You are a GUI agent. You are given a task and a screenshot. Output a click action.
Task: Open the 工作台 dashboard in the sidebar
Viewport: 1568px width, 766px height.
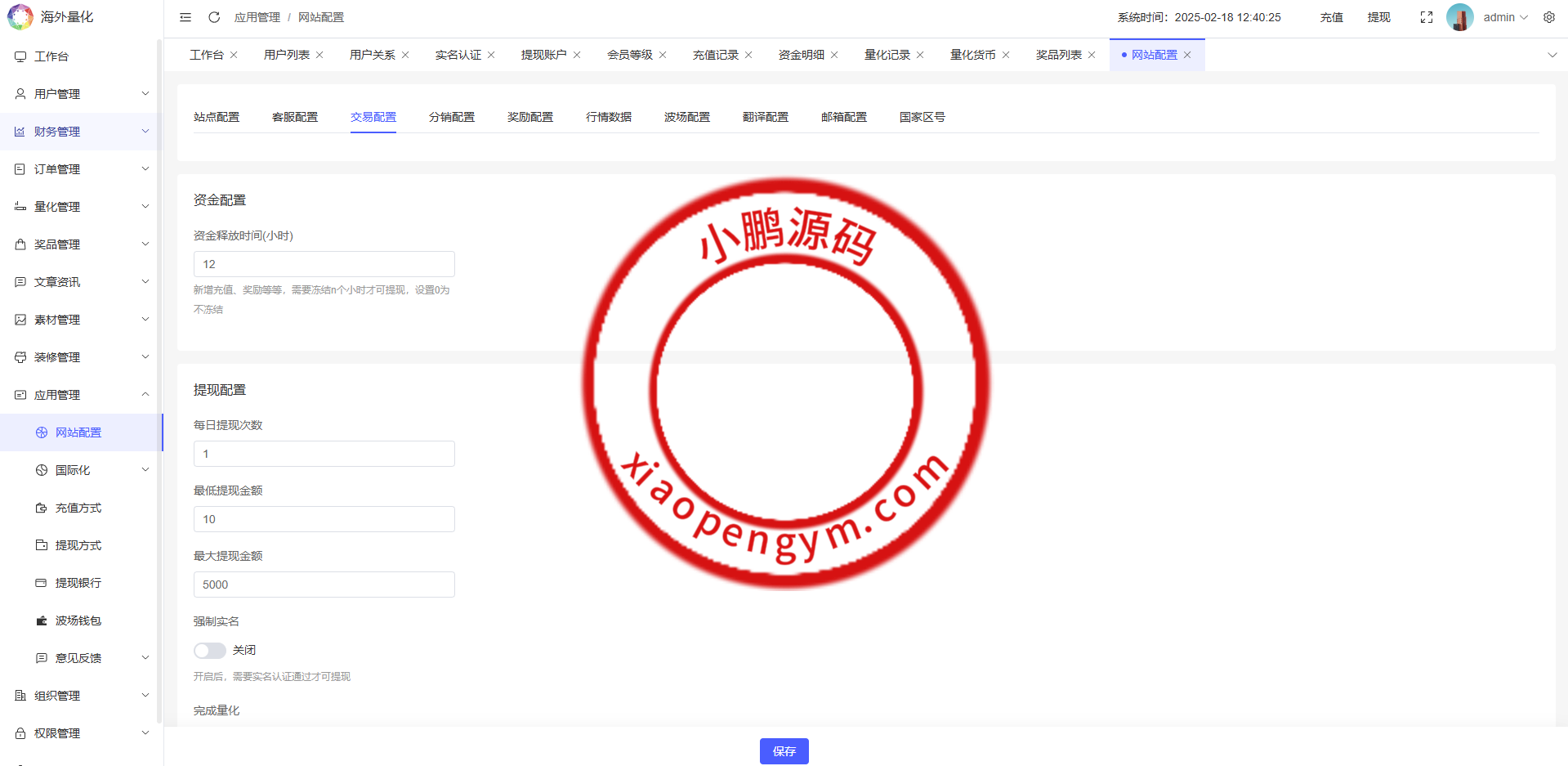tap(51, 56)
